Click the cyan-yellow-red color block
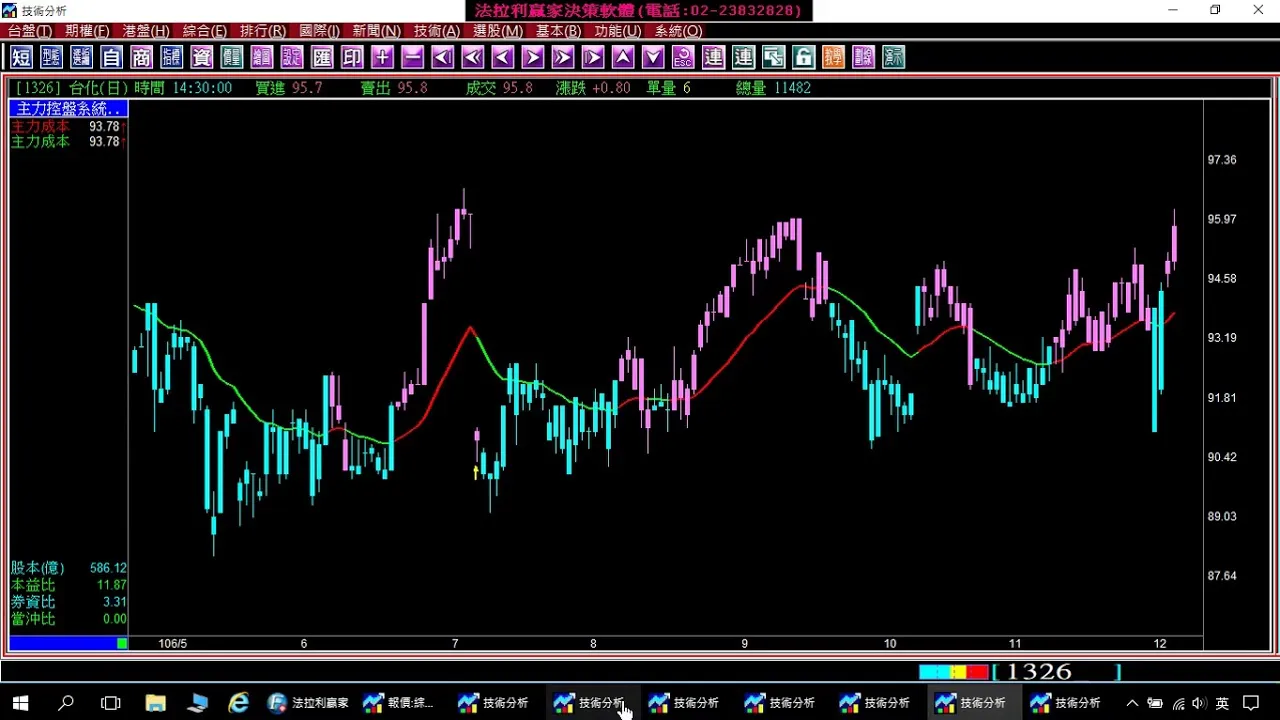 (953, 672)
